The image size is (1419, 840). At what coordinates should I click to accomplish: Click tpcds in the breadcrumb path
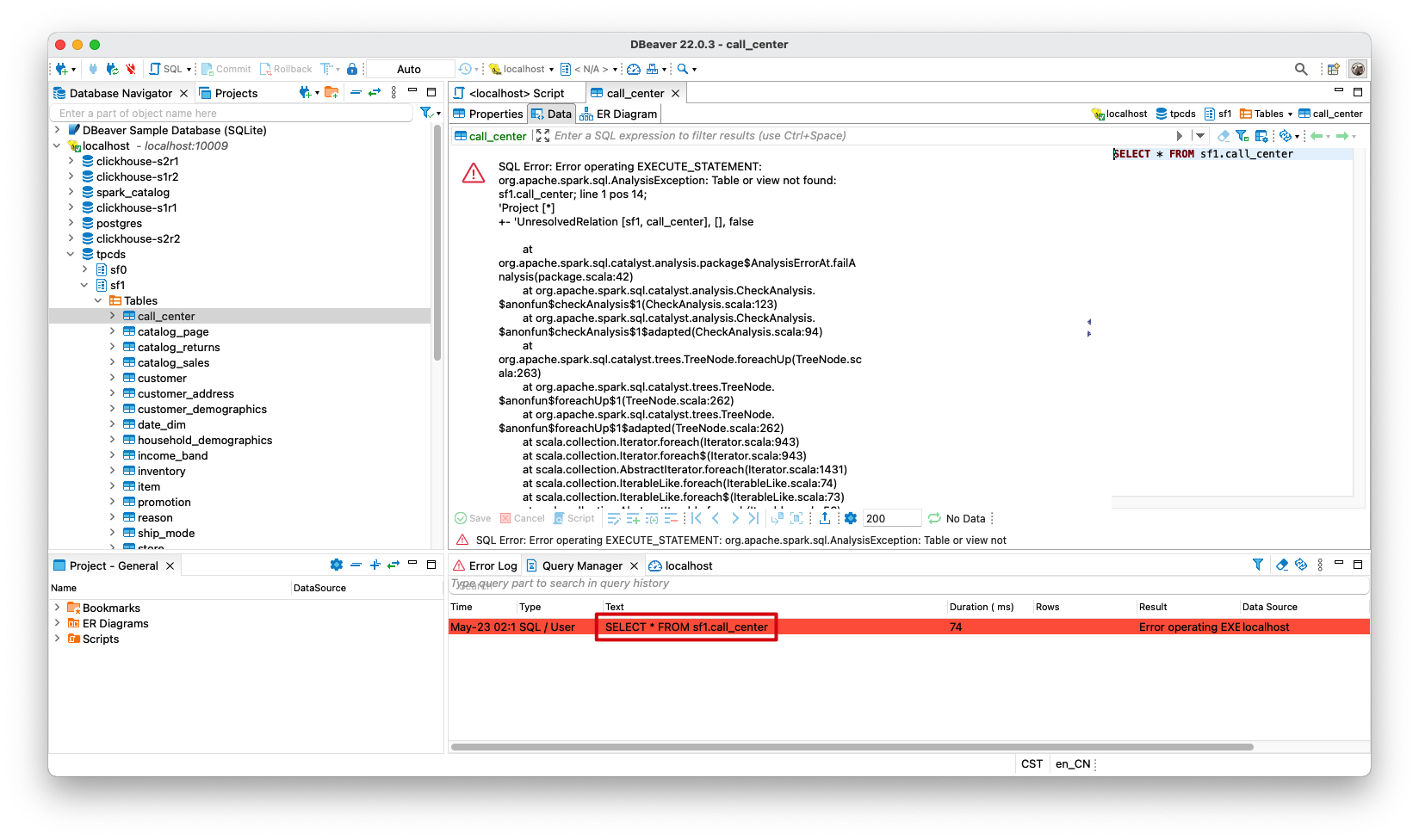(1175, 114)
